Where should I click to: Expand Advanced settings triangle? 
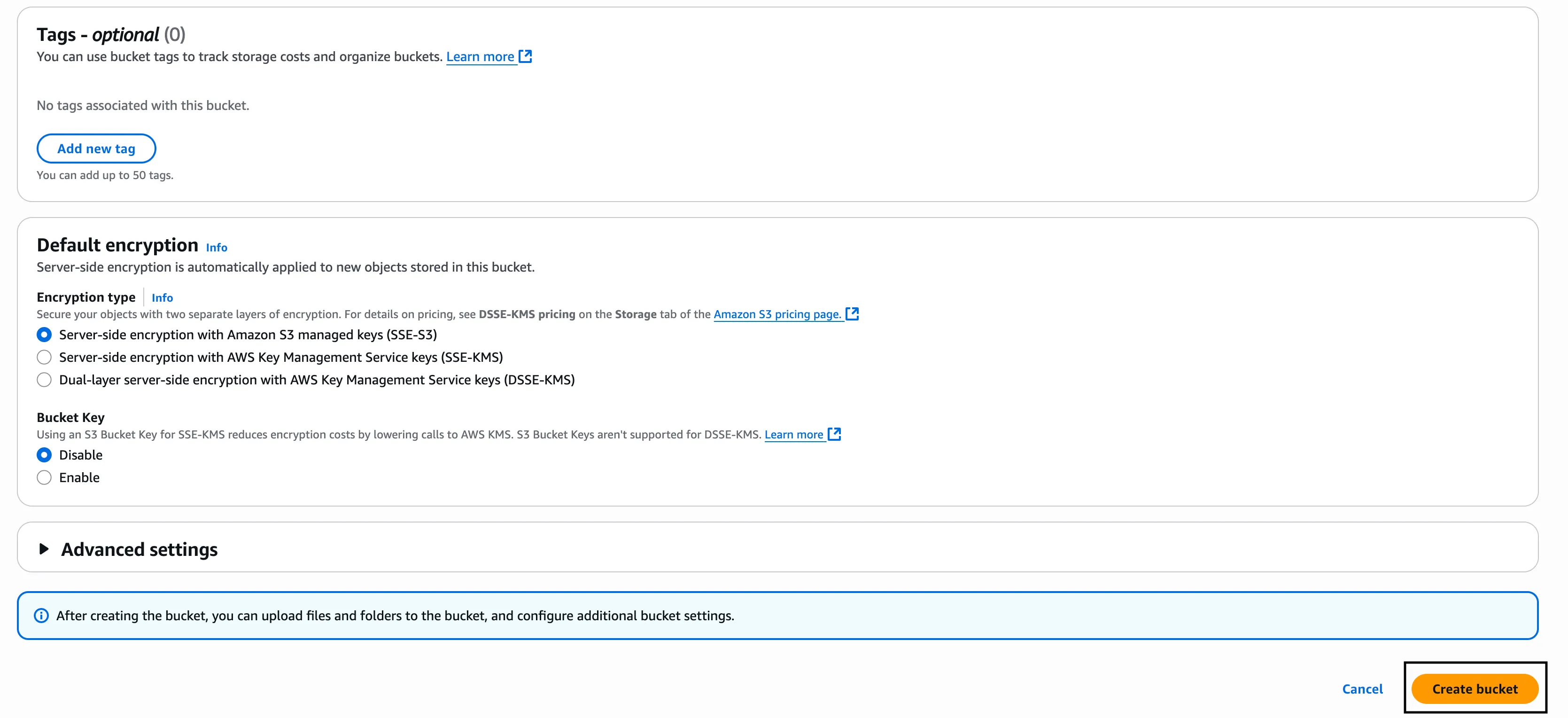(44, 549)
